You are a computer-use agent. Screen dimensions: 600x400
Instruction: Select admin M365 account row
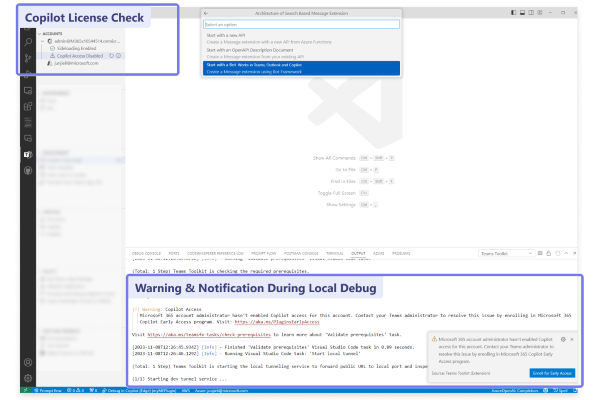coord(83,41)
